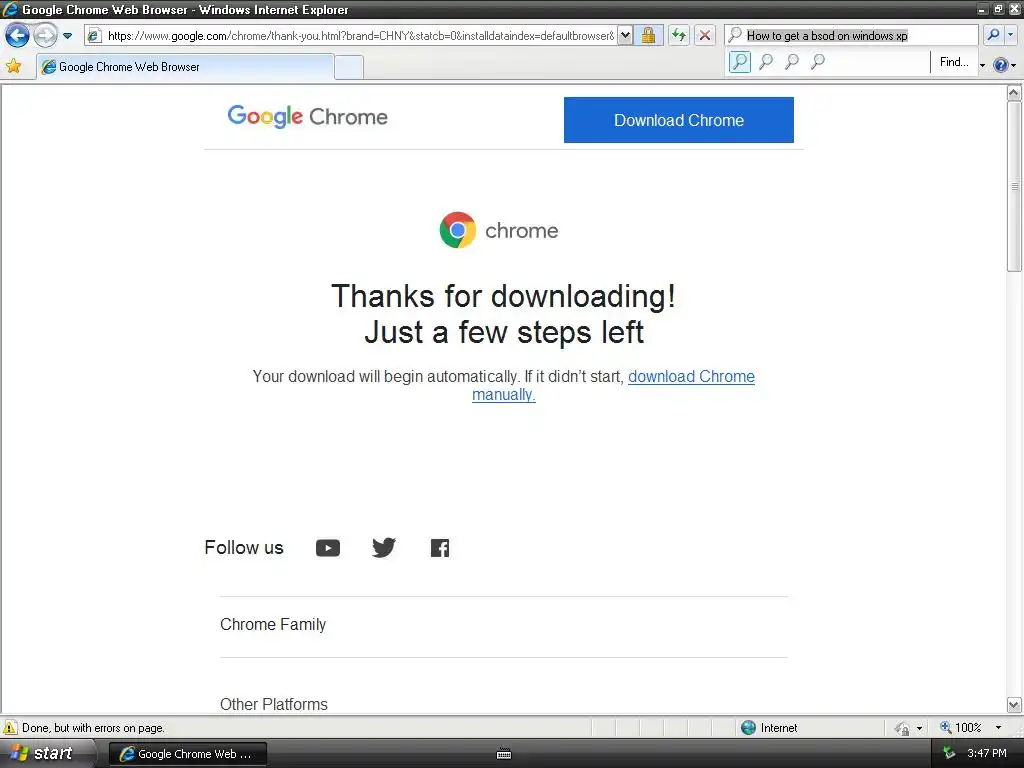Click the on-screen keyboard taskbar icon

[504, 754]
